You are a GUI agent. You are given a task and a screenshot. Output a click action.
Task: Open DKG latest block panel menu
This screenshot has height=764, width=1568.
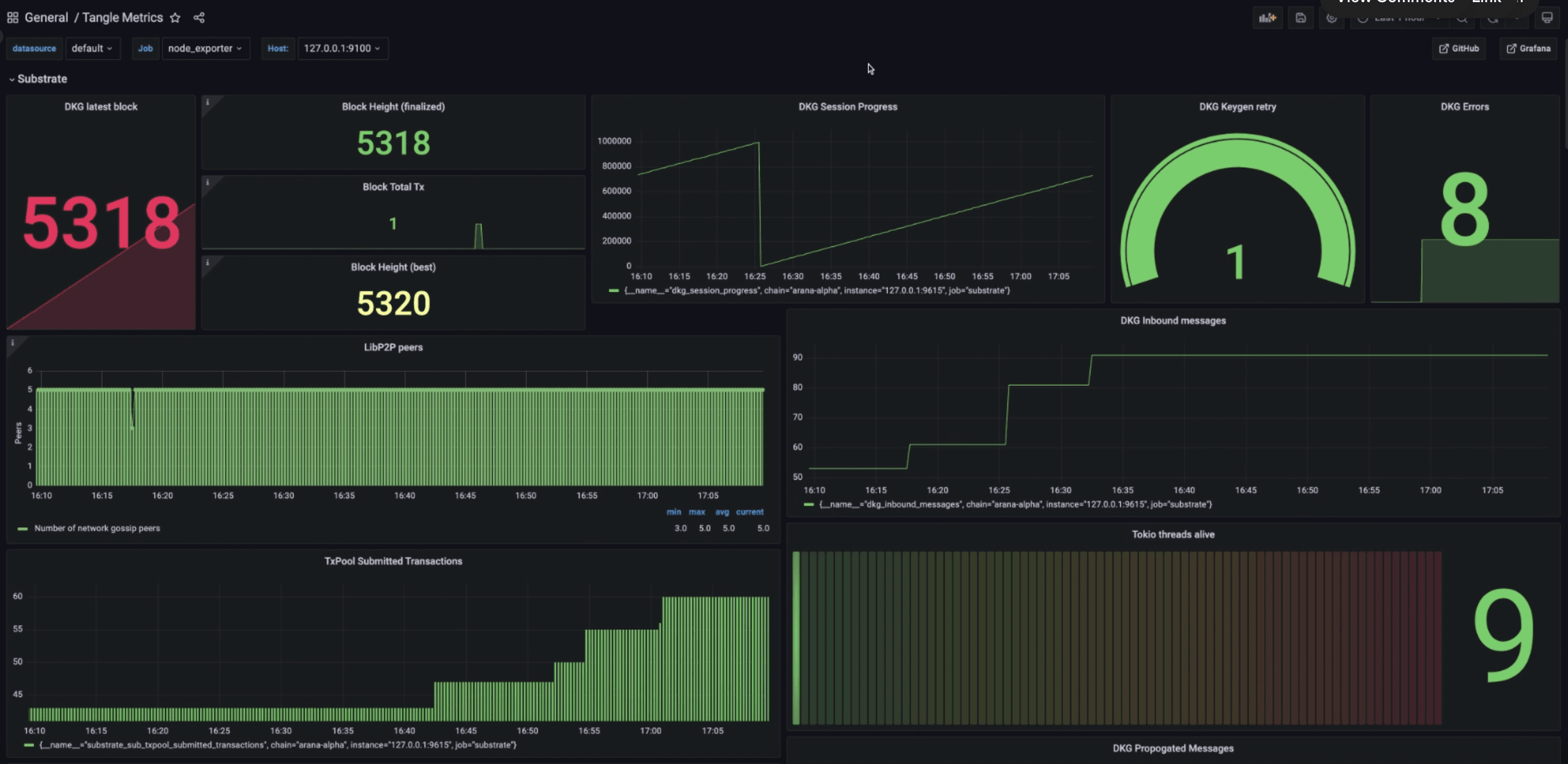[x=101, y=106]
